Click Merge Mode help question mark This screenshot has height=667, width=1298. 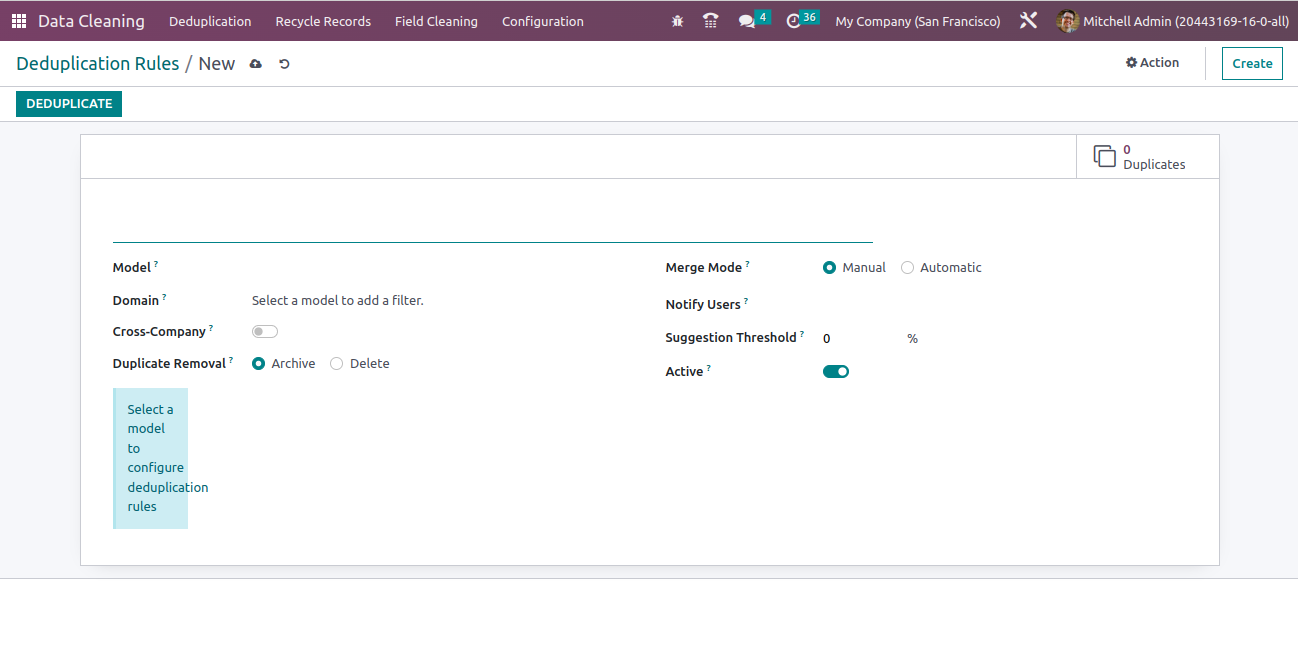747,264
